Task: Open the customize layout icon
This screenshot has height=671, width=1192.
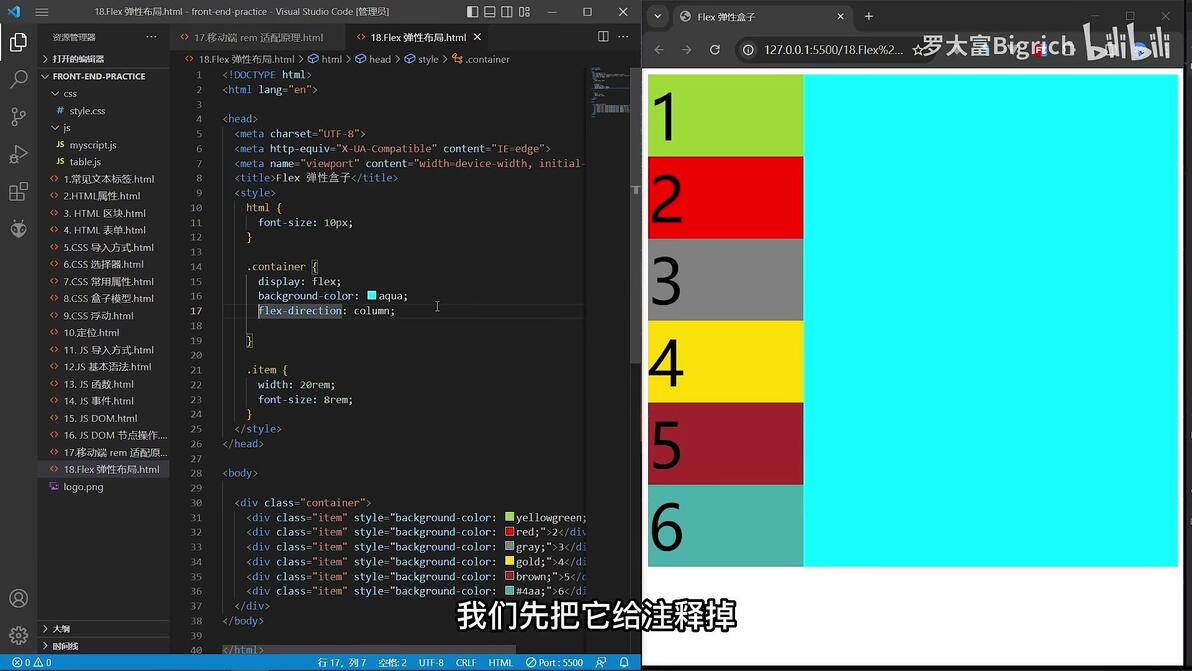Action: pos(525,11)
